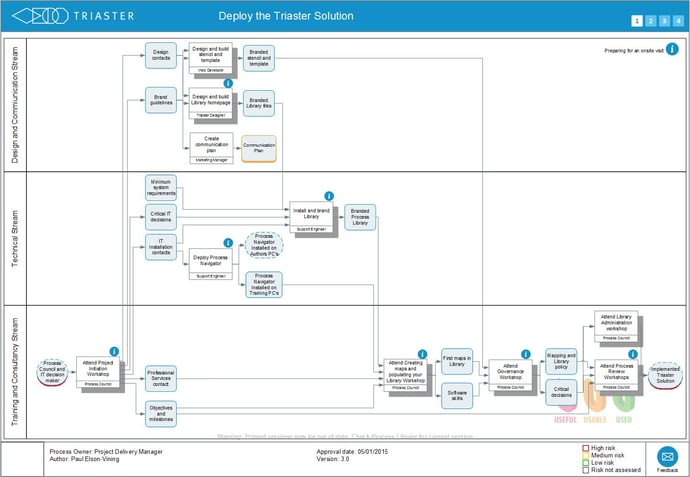This screenshot has height=477, width=690.
Task: Click info icon above Design and build Library homepage
Action: 228,83
